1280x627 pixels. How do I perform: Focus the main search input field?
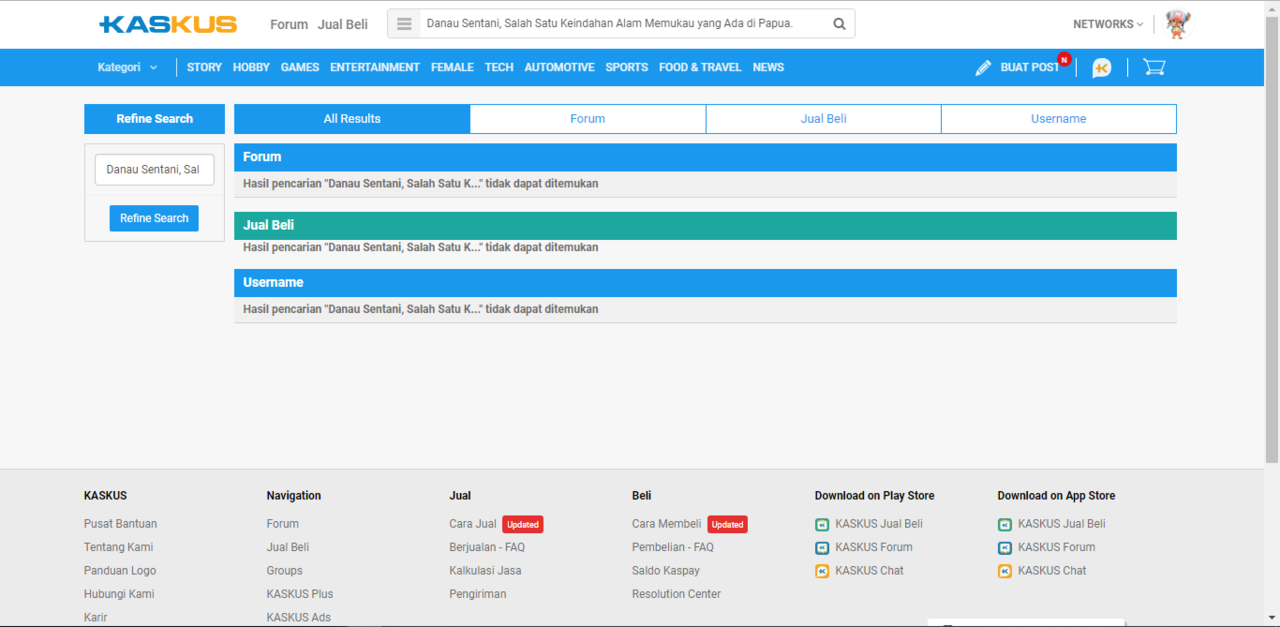(622, 24)
